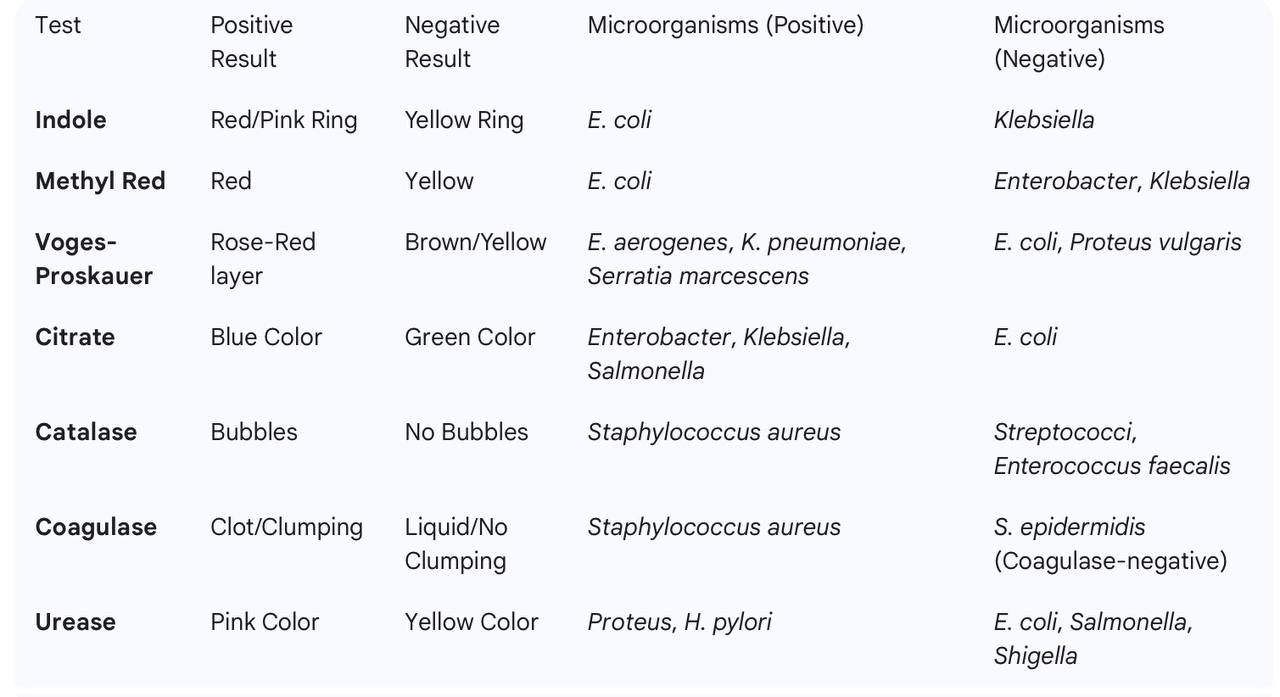Click the 'Test' column header
The width and height of the screenshot is (1280, 697).
pyautogui.click(x=58, y=25)
